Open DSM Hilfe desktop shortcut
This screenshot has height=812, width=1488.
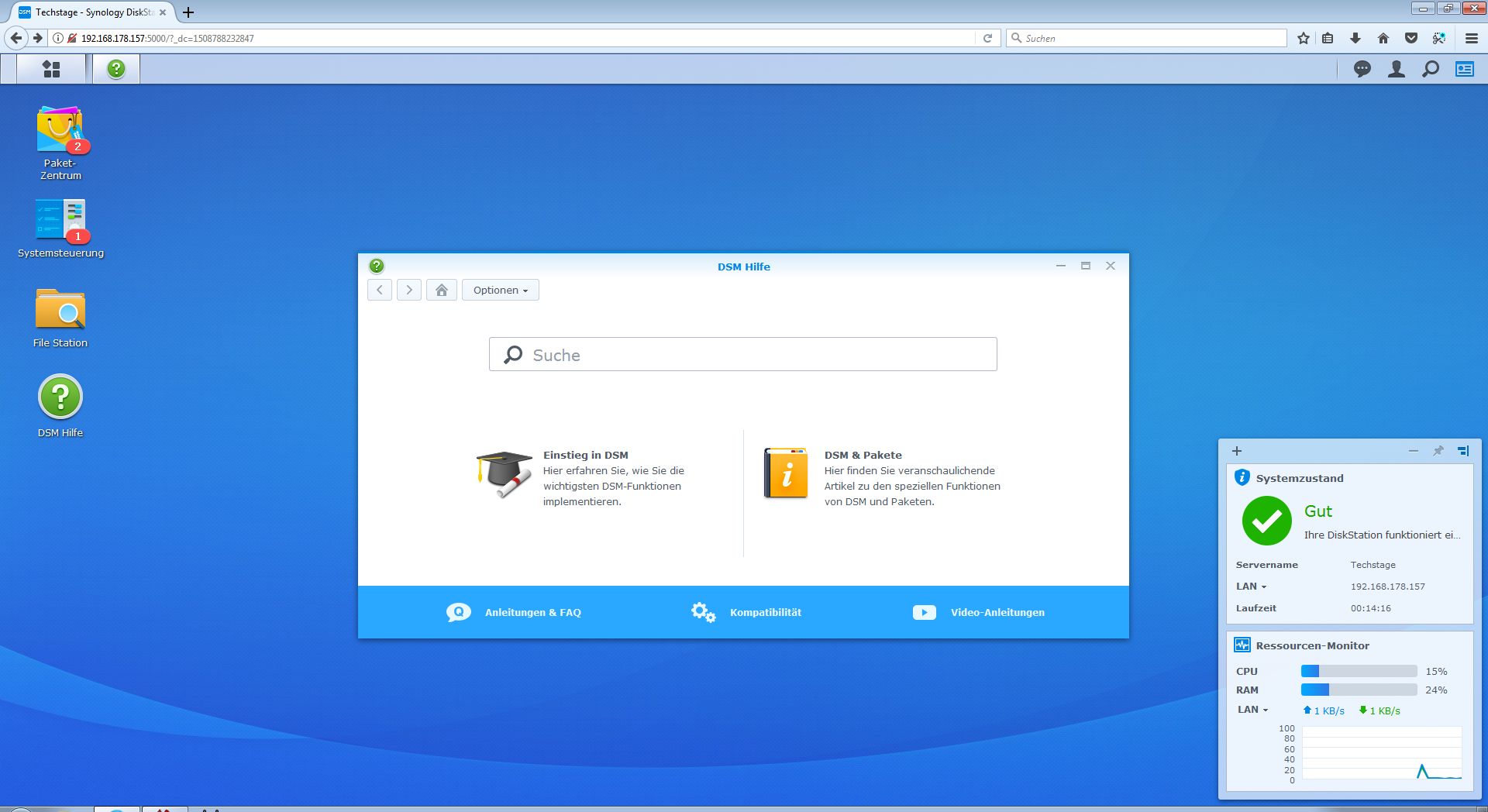pos(60,407)
